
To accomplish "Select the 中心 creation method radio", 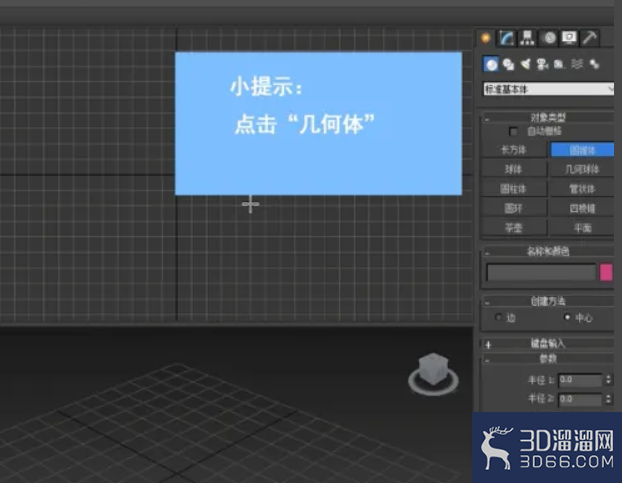I will click(x=567, y=317).
